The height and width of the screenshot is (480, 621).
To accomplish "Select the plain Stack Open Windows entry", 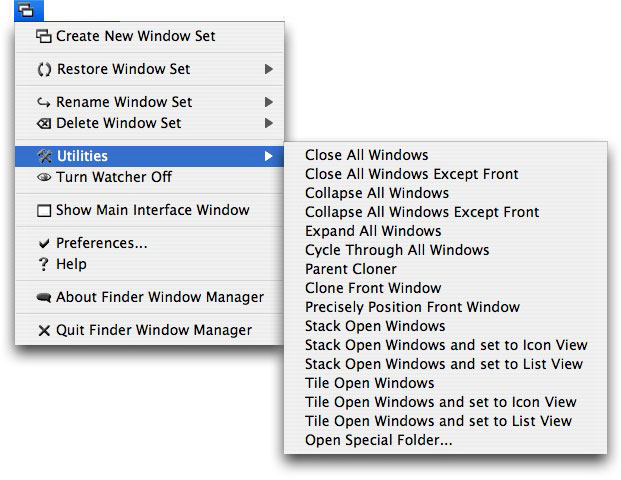I will [446, 326].
